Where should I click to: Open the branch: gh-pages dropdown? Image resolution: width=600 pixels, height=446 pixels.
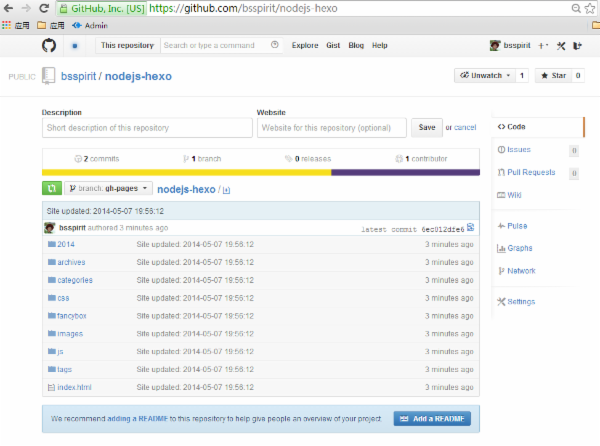click(108, 188)
